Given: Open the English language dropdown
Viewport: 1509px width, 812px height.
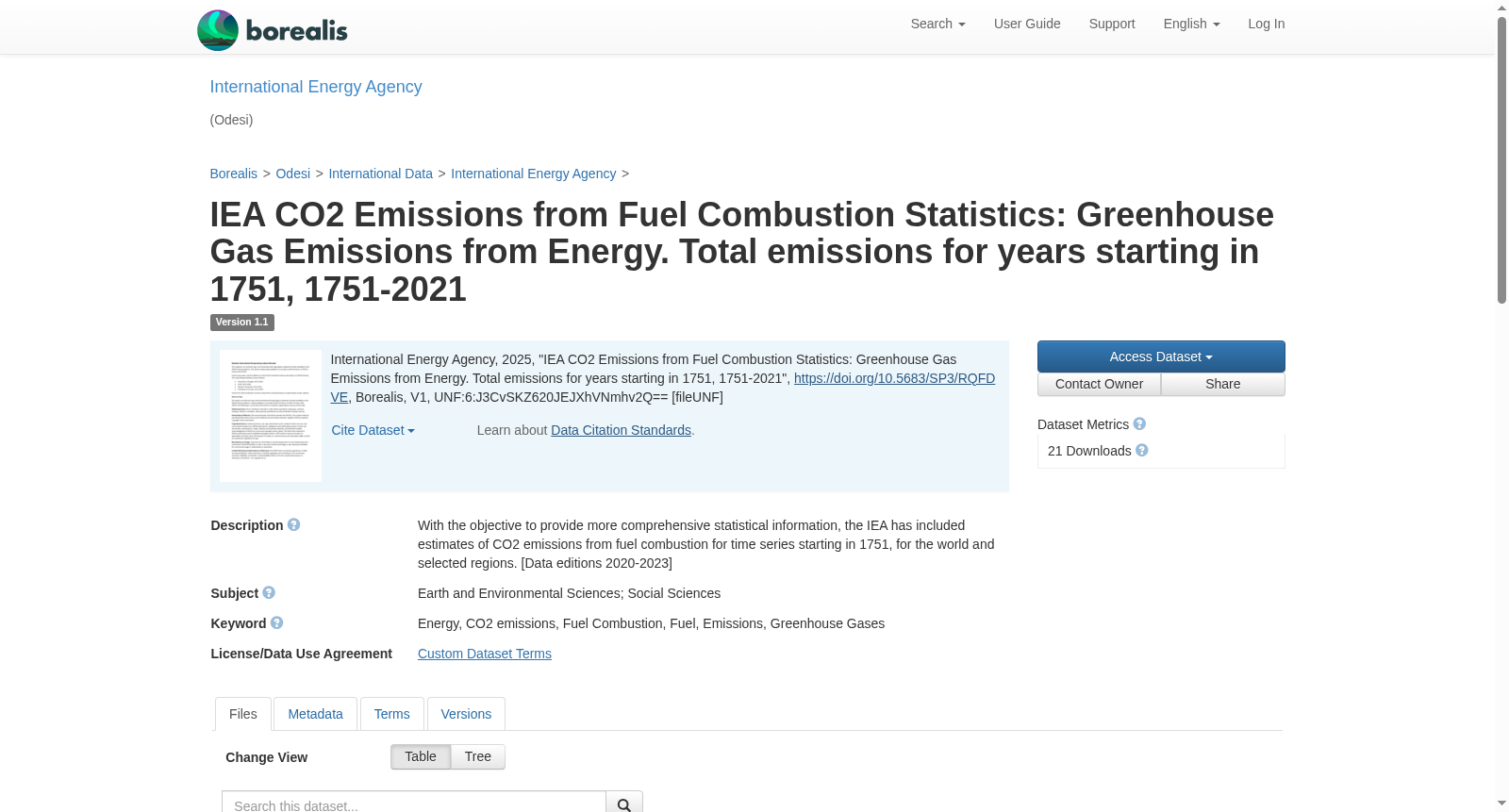Looking at the screenshot, I should pyautogui.click(x=1191, y=24).
